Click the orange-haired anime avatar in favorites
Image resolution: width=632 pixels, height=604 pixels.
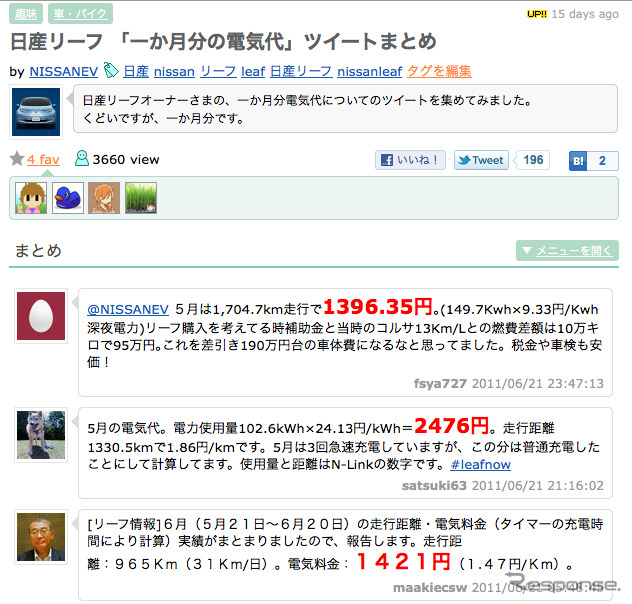coord(104,198)
